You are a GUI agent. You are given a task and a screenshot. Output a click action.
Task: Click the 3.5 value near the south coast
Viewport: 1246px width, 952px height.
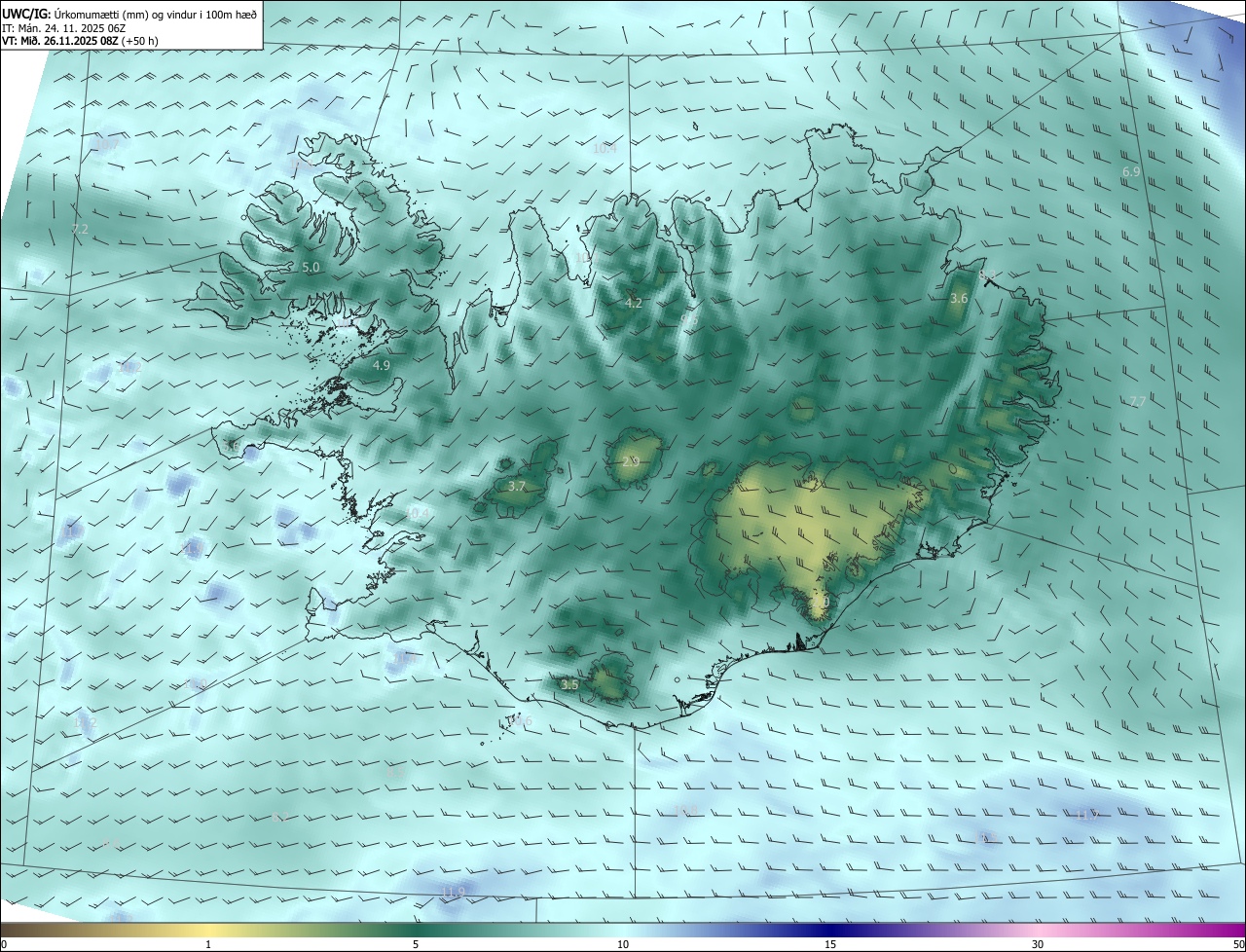(569, 685)
